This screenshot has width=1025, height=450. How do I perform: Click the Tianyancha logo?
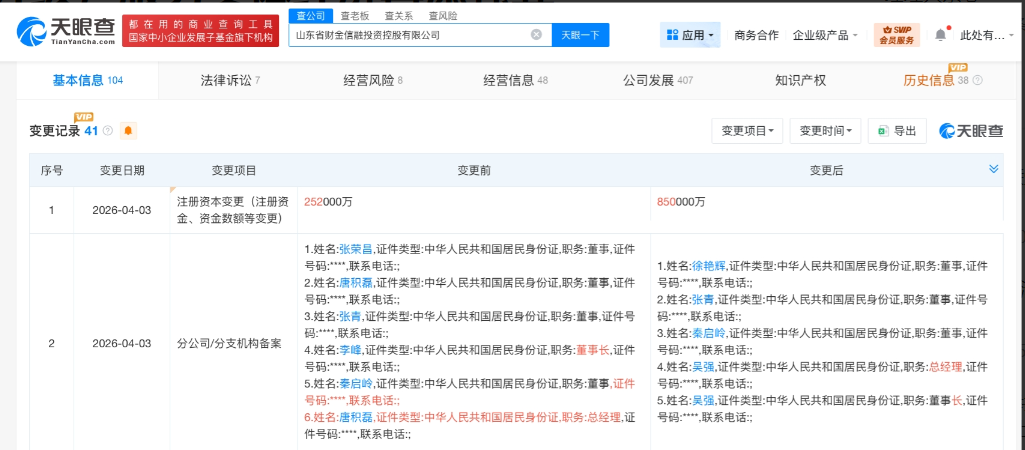click(65, 31)
